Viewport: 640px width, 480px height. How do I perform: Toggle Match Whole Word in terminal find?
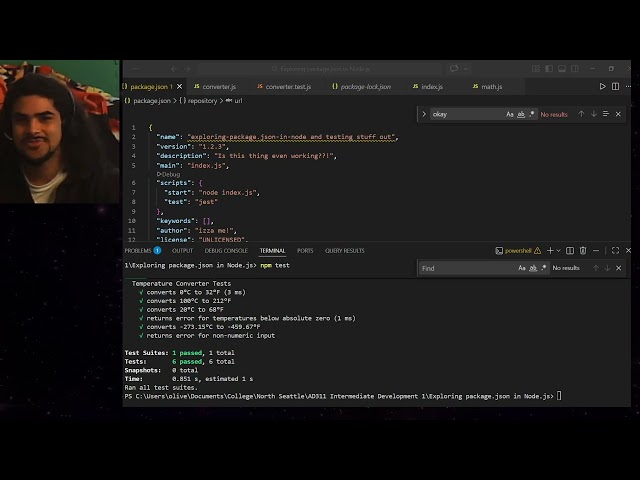pyautogui.click(x=533, y=268)
